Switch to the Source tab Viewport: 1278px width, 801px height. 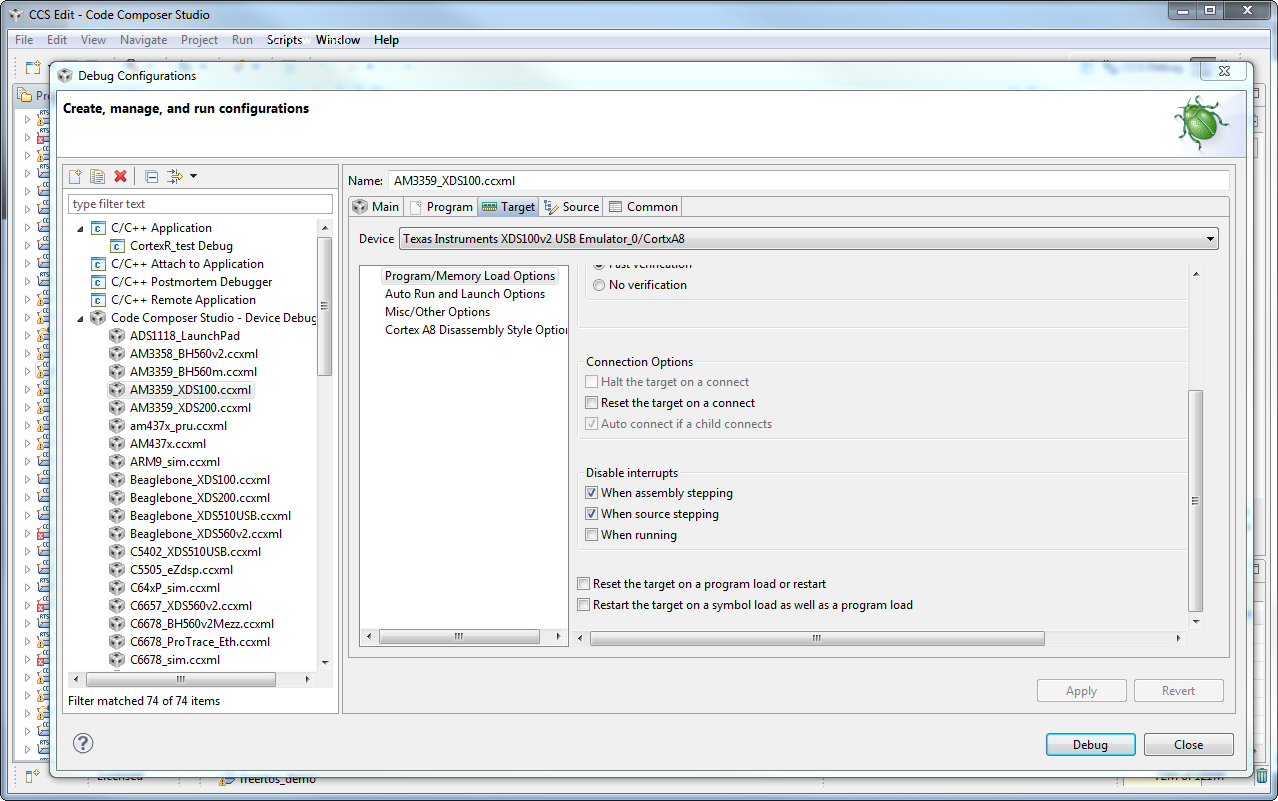pyautogui.click(x=571, y=207)
